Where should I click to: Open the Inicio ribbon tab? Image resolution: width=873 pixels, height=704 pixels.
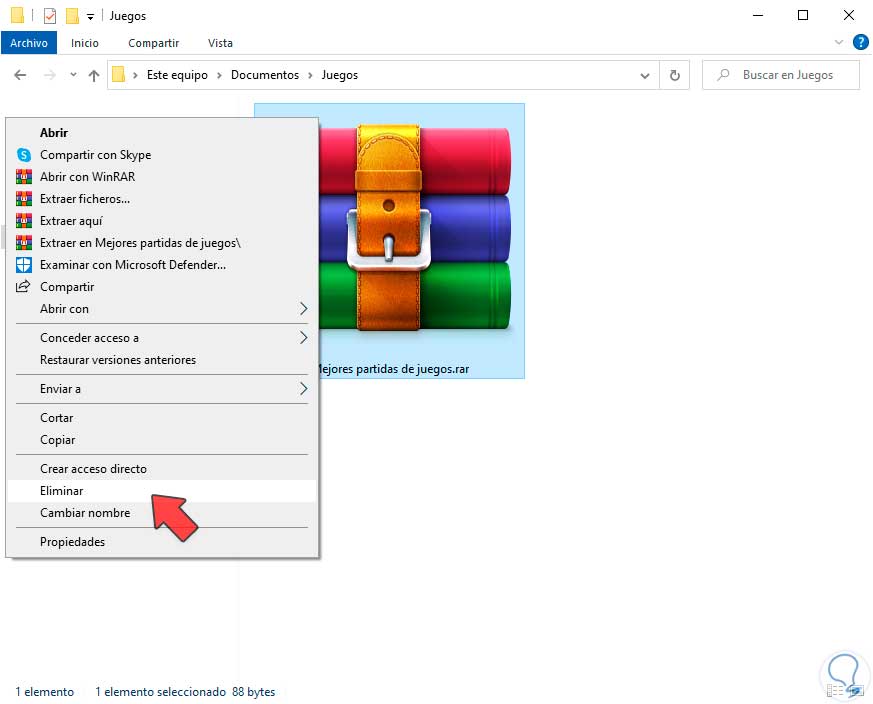(x=85, y=43)
